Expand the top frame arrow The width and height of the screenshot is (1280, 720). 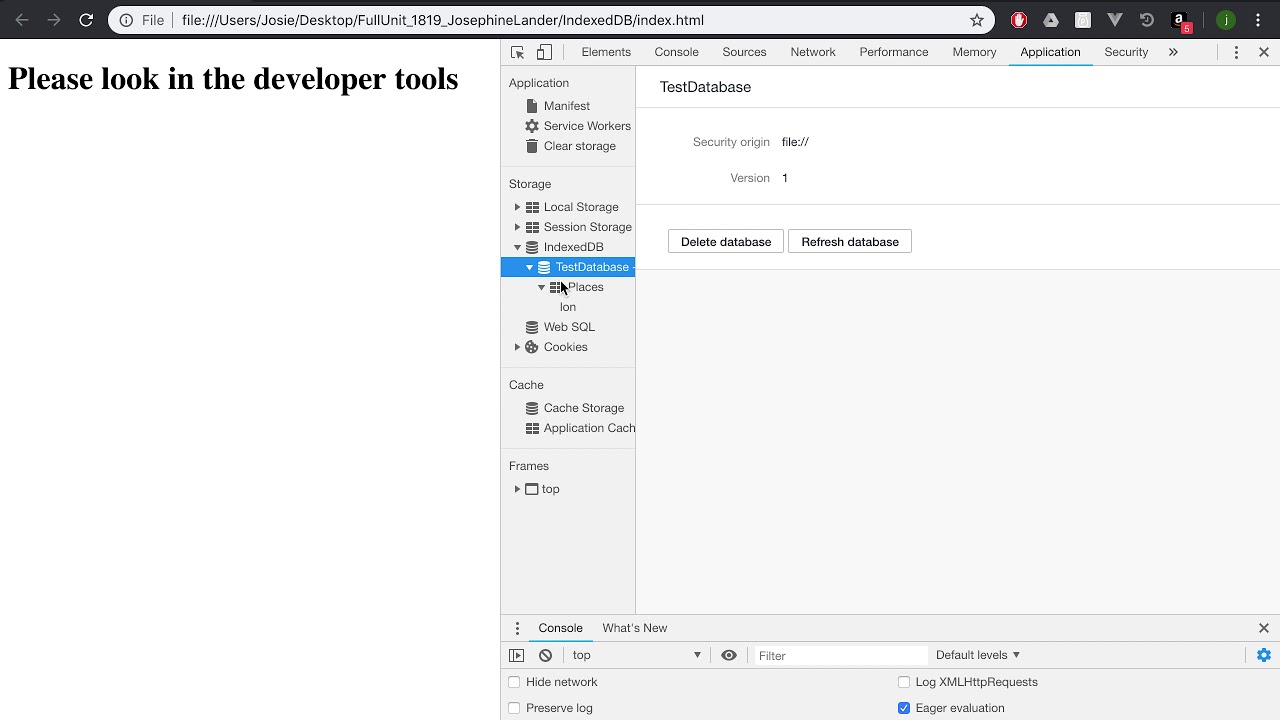coord(517,489)
